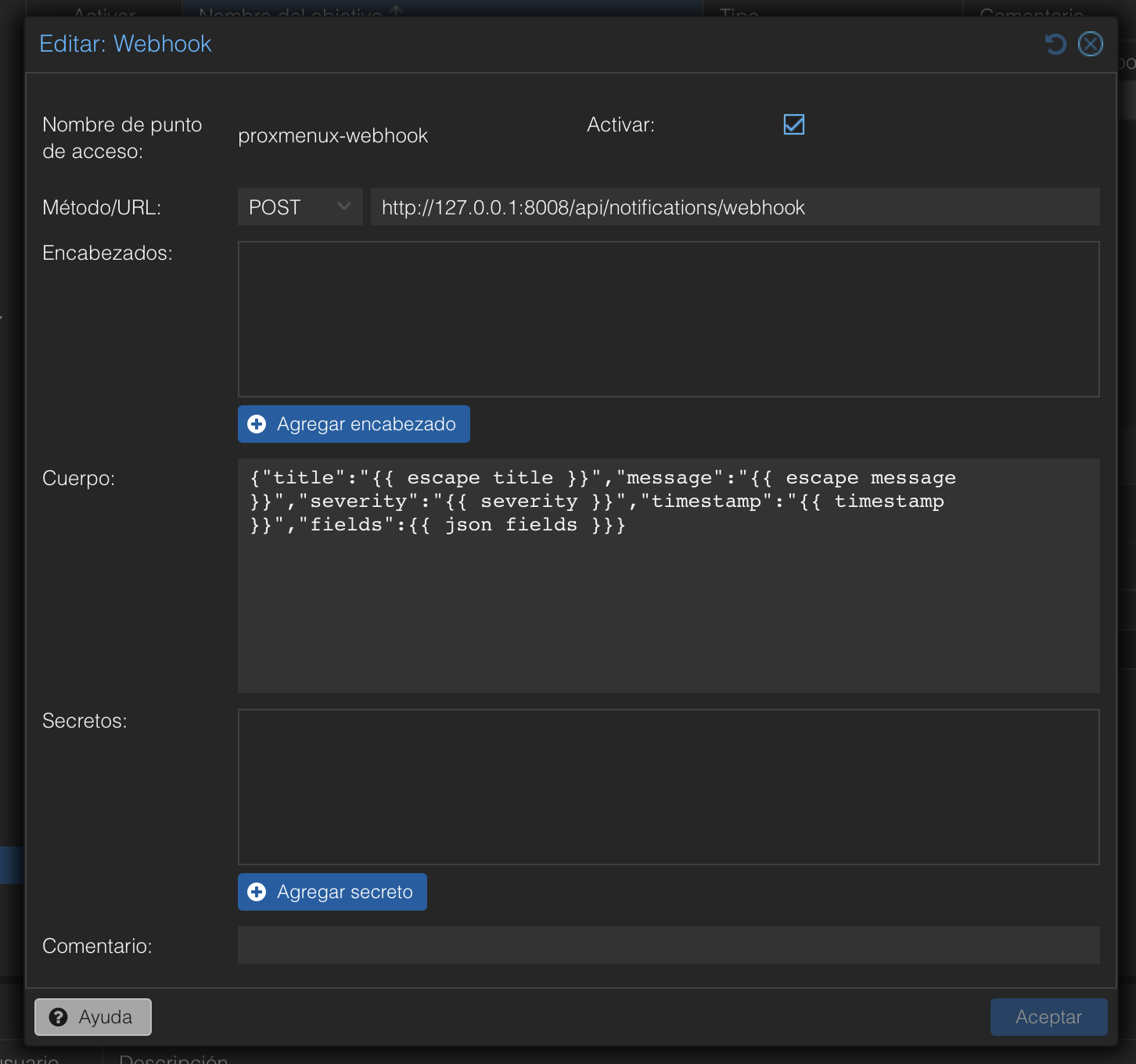Screen dimensions: 1136x1064
Task: Click the Agregar encabezado button
Action: (354, 424)
